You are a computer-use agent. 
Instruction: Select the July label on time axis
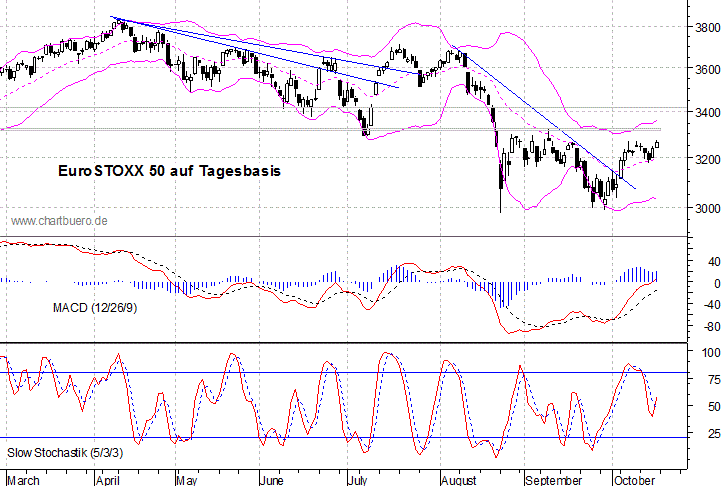[x=357, y=480]
